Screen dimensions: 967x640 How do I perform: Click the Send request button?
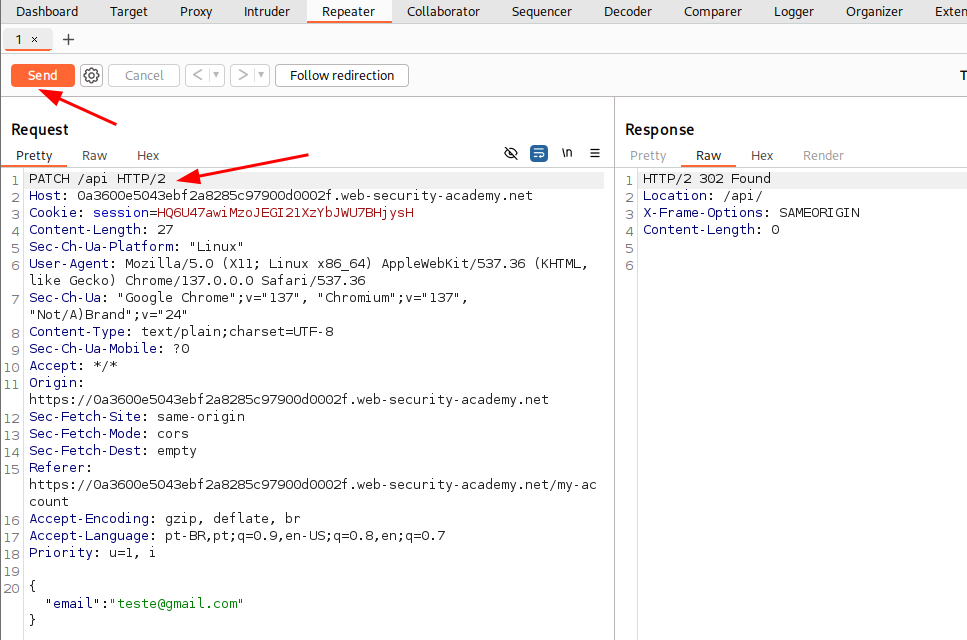(42, 75)
